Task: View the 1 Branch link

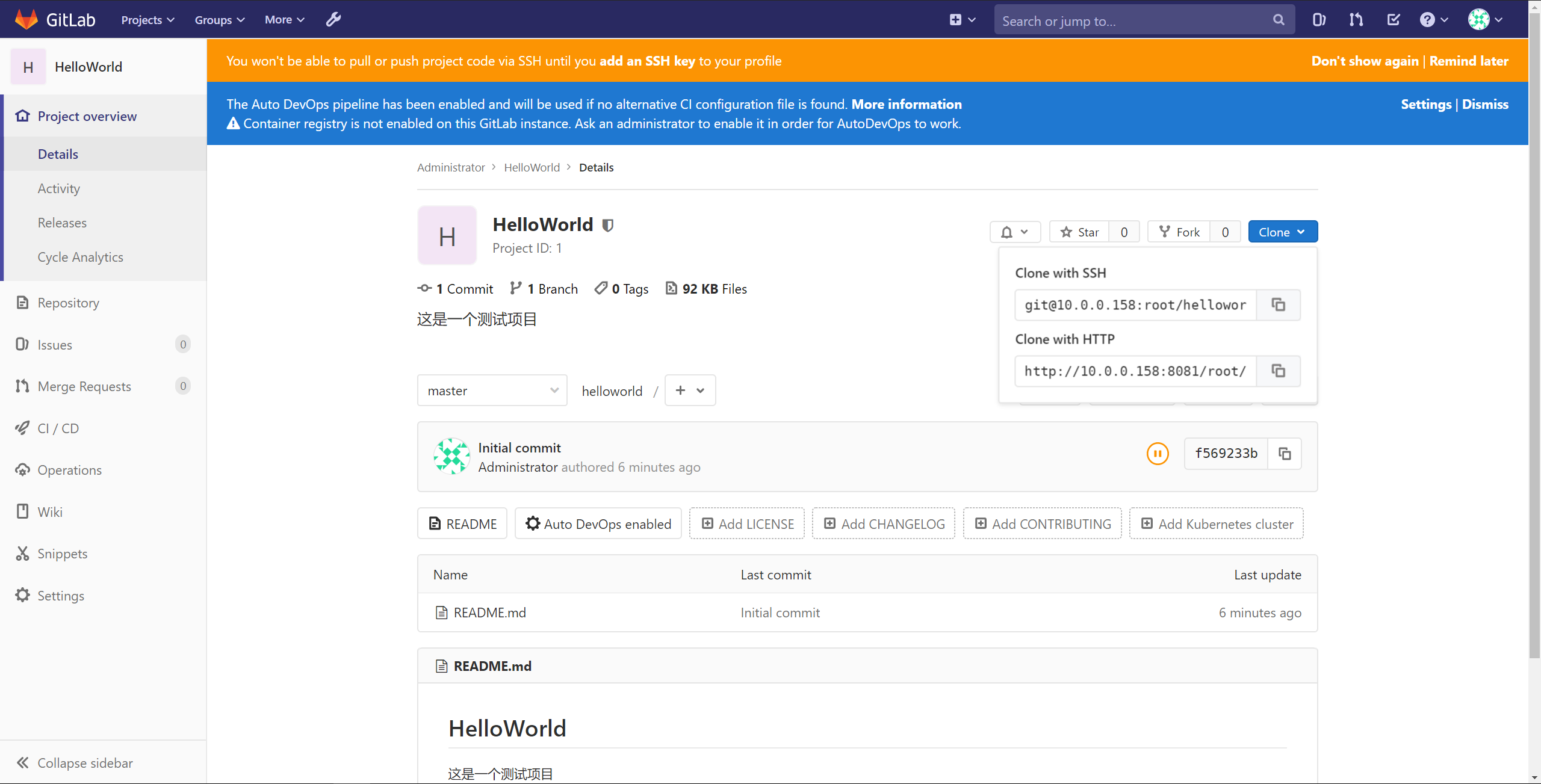Action: tap(544, 289)
